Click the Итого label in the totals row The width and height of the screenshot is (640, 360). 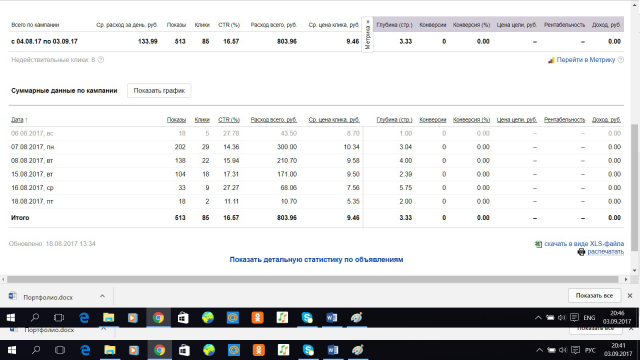(x=20, y=218)
